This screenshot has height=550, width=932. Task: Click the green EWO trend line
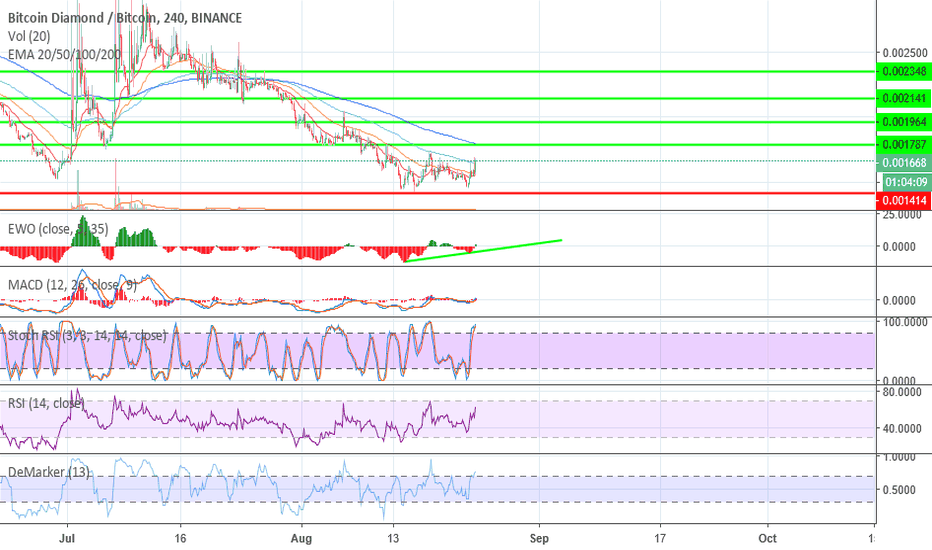pos(483,250)
